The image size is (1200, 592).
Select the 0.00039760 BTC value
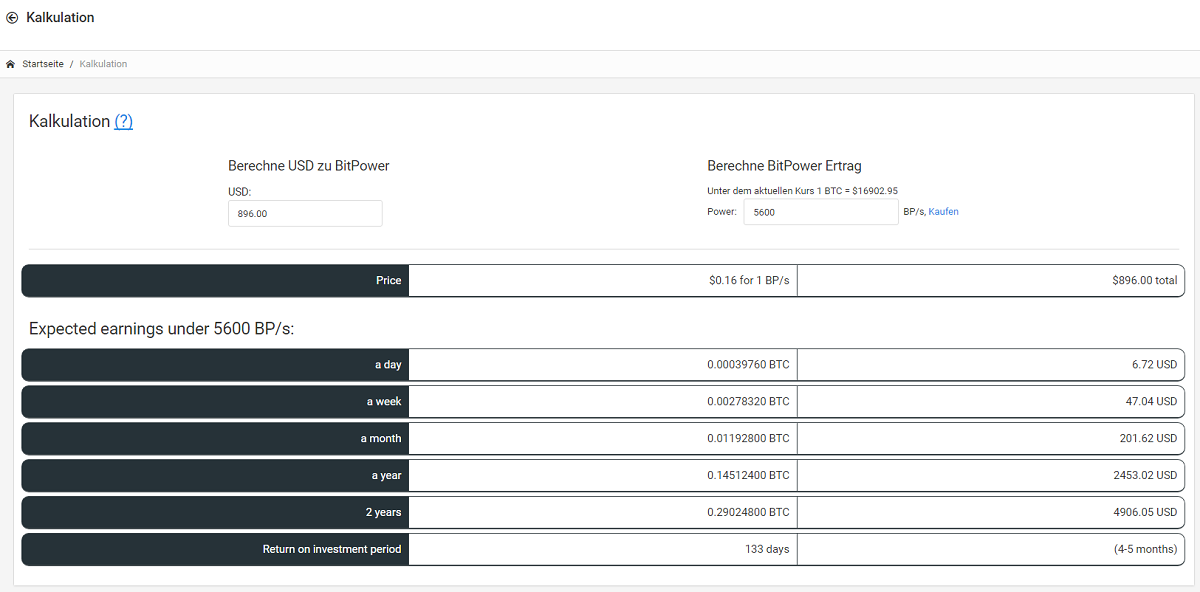pyautogui.click(x=748, y=365)
